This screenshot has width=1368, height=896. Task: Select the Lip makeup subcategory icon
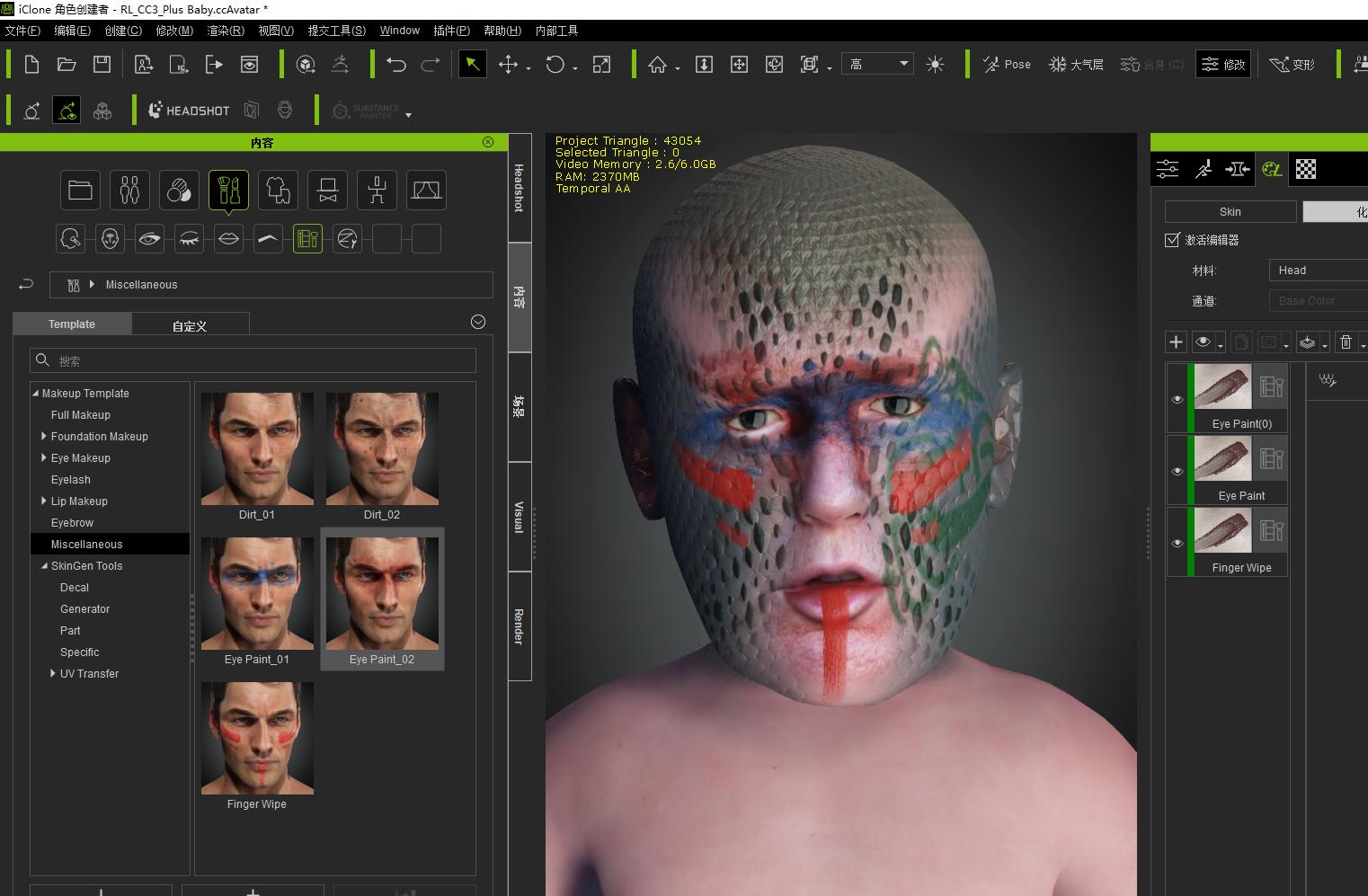[x=228, y=238]
